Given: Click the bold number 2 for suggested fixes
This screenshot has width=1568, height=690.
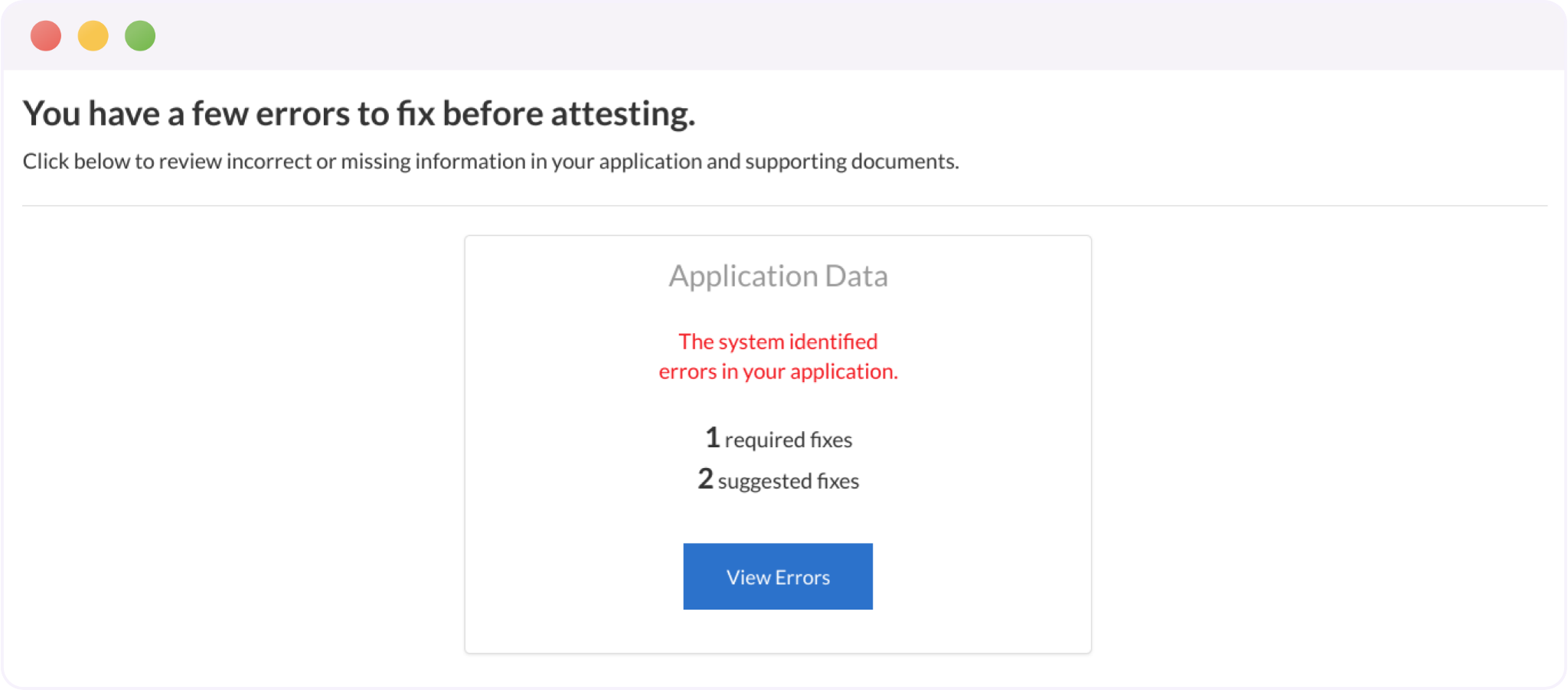Looking at the screenshot, I should 705,479.
